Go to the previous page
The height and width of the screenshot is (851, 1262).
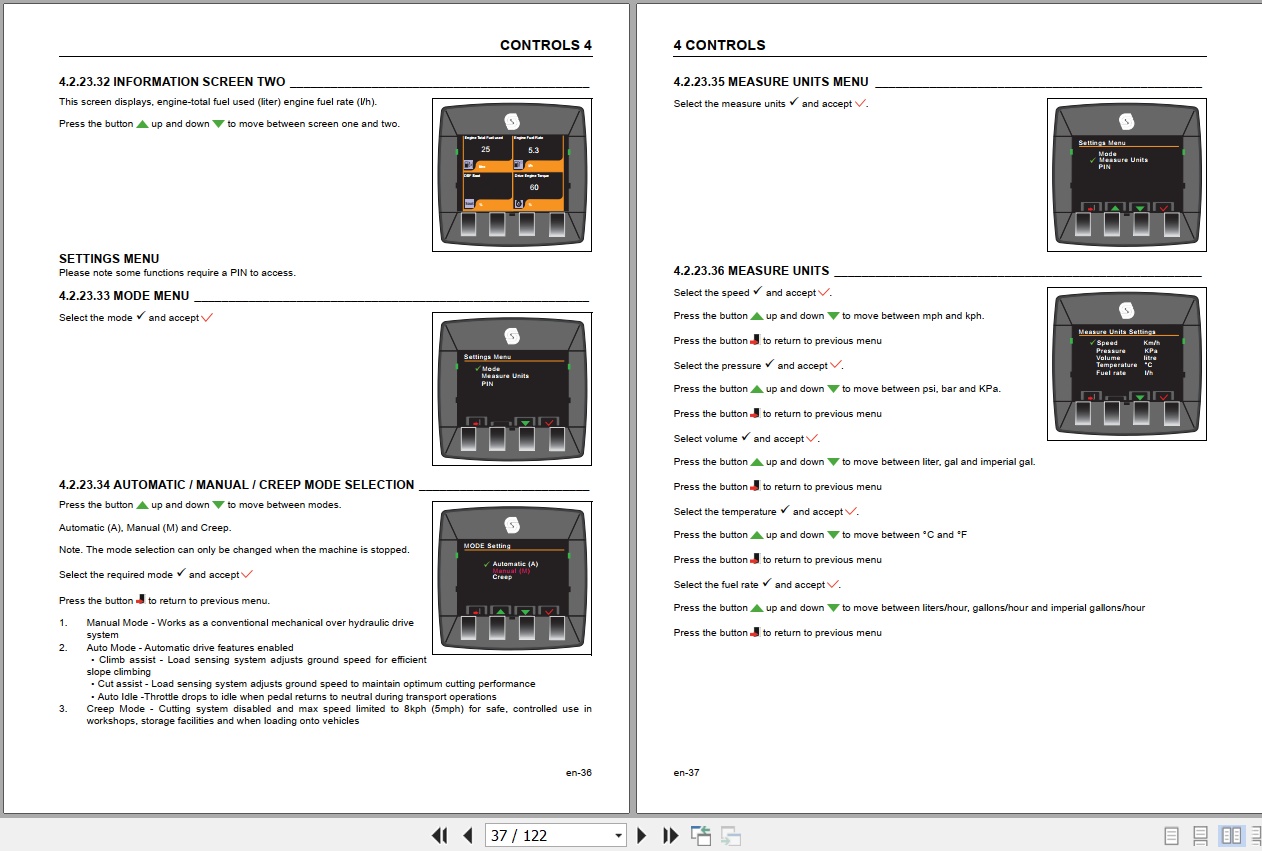click(467, 835)
